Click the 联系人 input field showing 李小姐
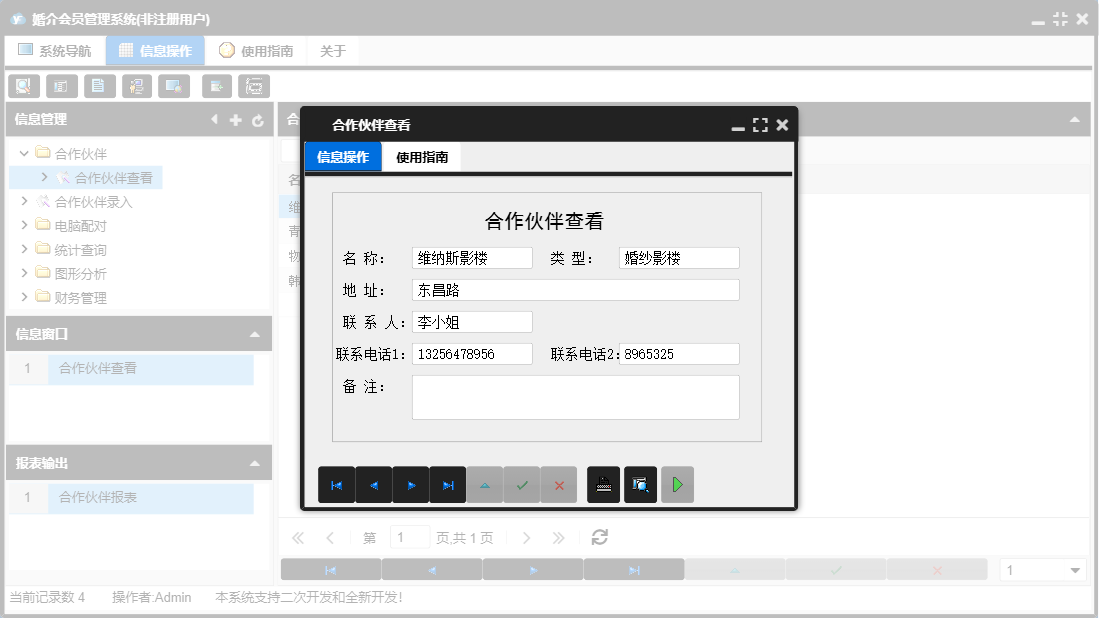Screen dimensions: 1099x618 [x=472, y=321]
